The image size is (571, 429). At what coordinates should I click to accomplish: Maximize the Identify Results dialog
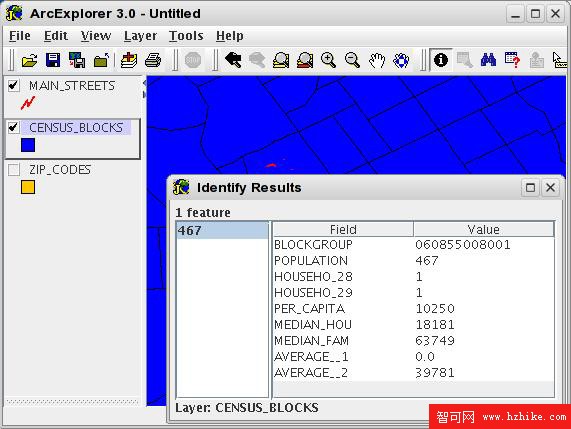[531, 188]
